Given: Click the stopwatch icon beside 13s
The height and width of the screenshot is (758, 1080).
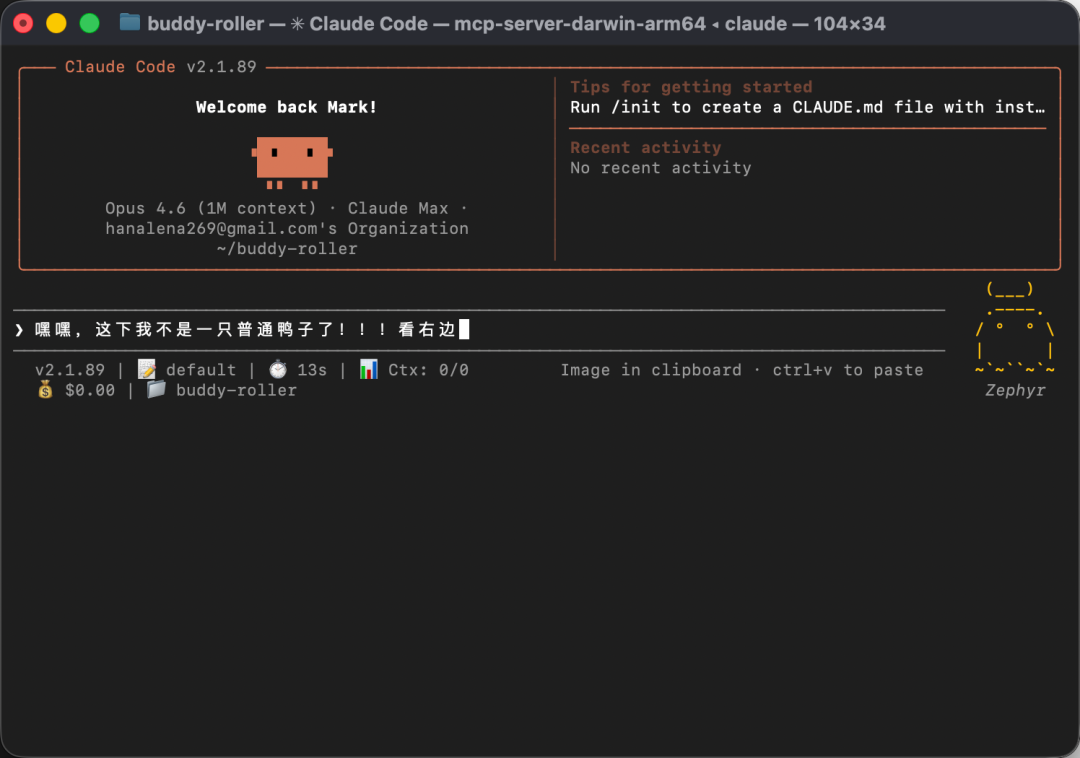Looking at the screenshot, I should (x=277, y=370).
